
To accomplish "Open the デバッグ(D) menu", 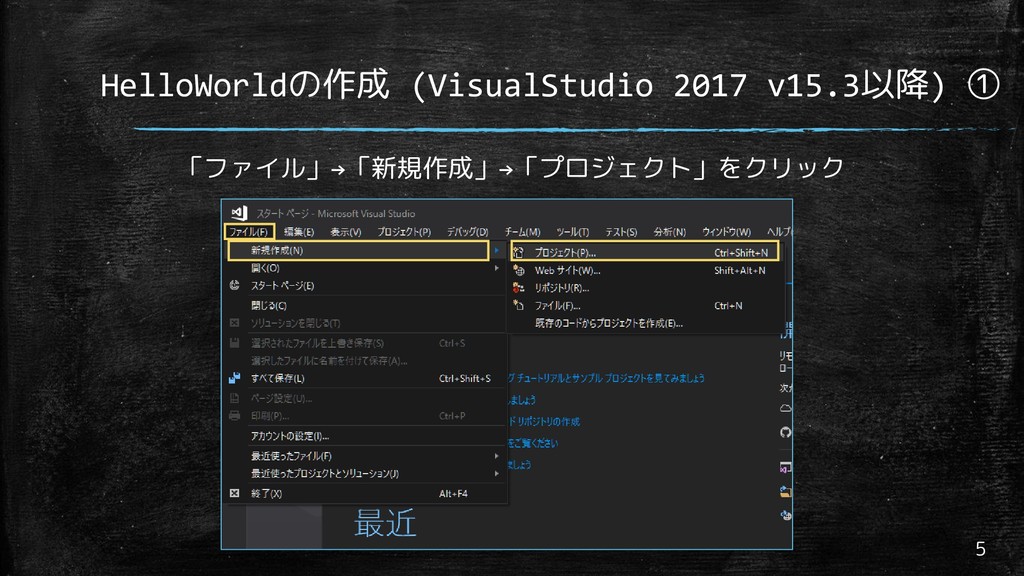I will 468,232.
